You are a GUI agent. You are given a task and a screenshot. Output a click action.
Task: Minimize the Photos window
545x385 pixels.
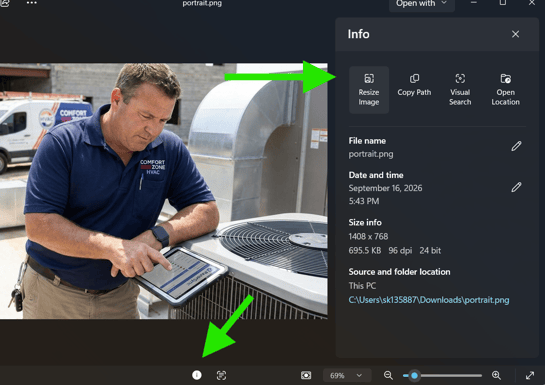(x=474, y=3)
